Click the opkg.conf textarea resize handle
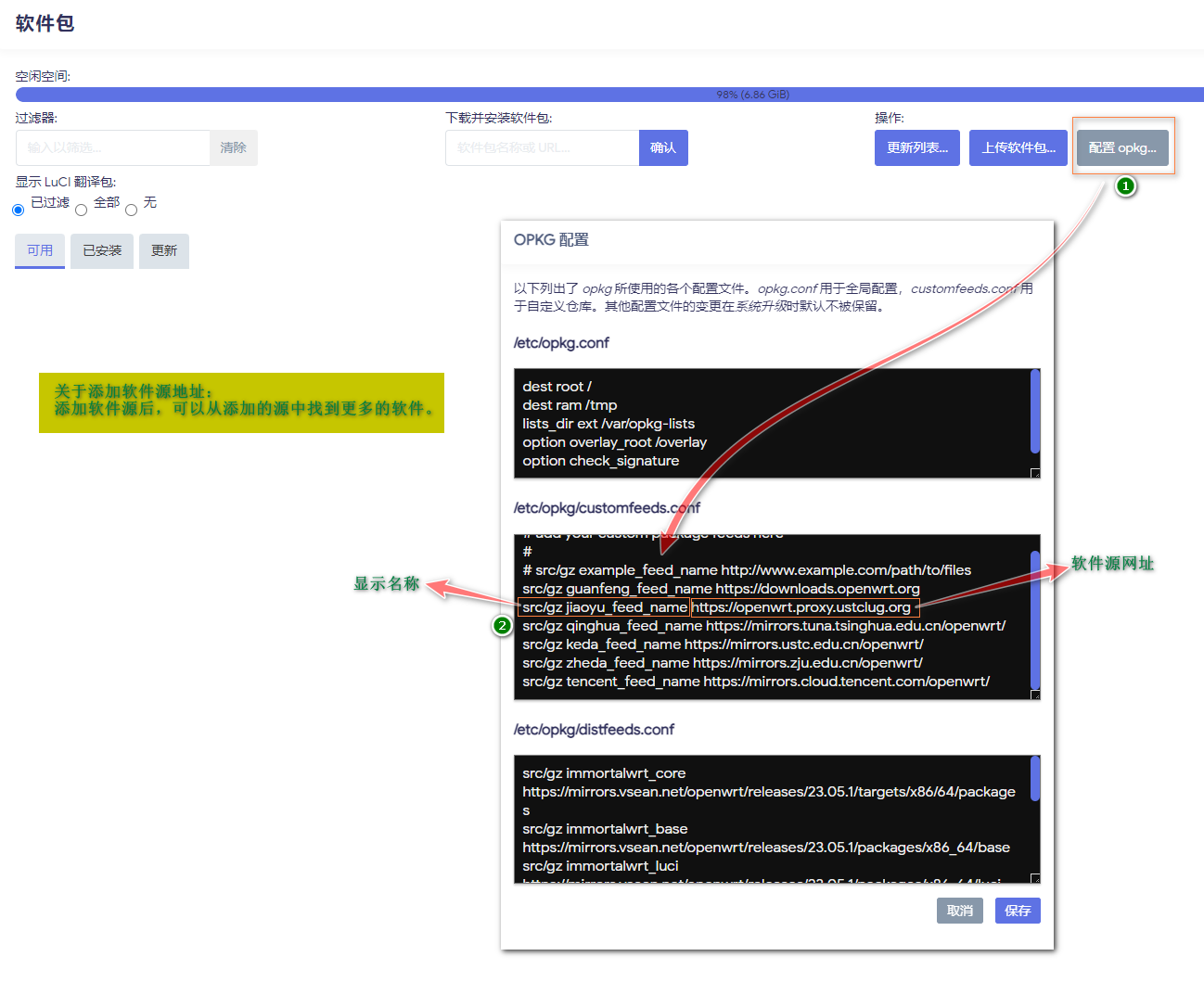 click(1035, 473)
